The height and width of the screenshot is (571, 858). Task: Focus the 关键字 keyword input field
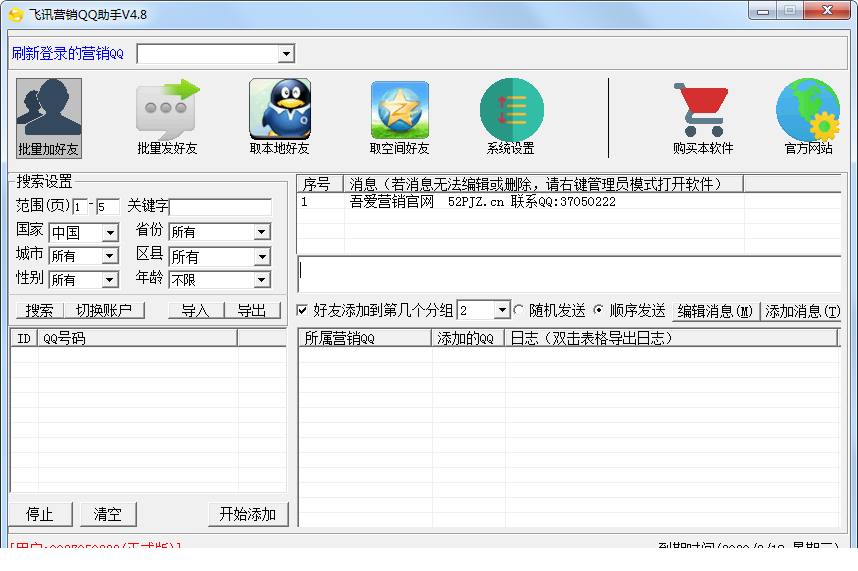point(221,207)
